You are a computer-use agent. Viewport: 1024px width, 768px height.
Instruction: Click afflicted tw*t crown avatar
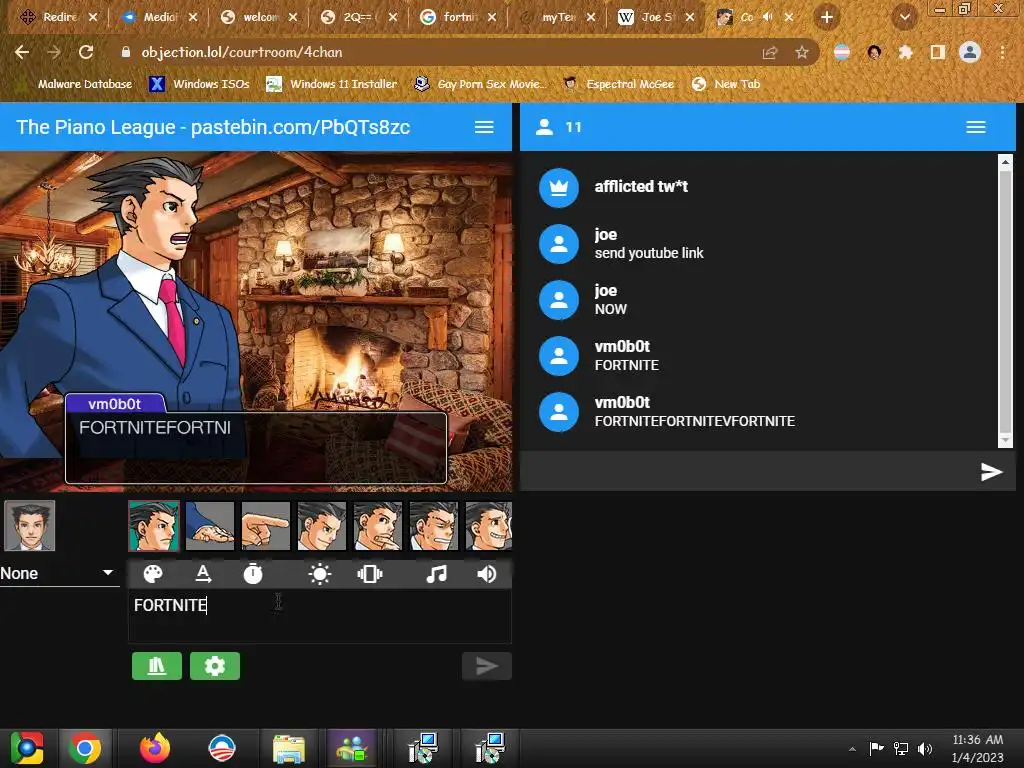(x=559, y=187)
